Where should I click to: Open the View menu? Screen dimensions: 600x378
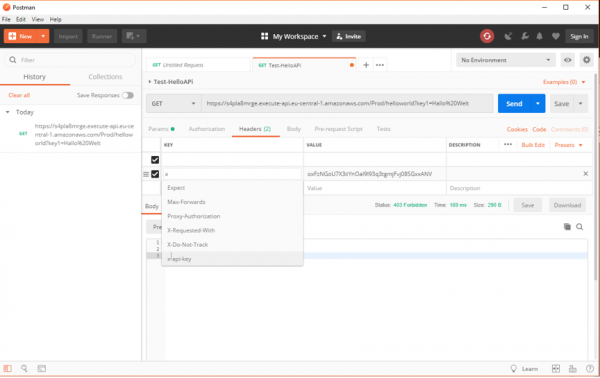point(38,20)
